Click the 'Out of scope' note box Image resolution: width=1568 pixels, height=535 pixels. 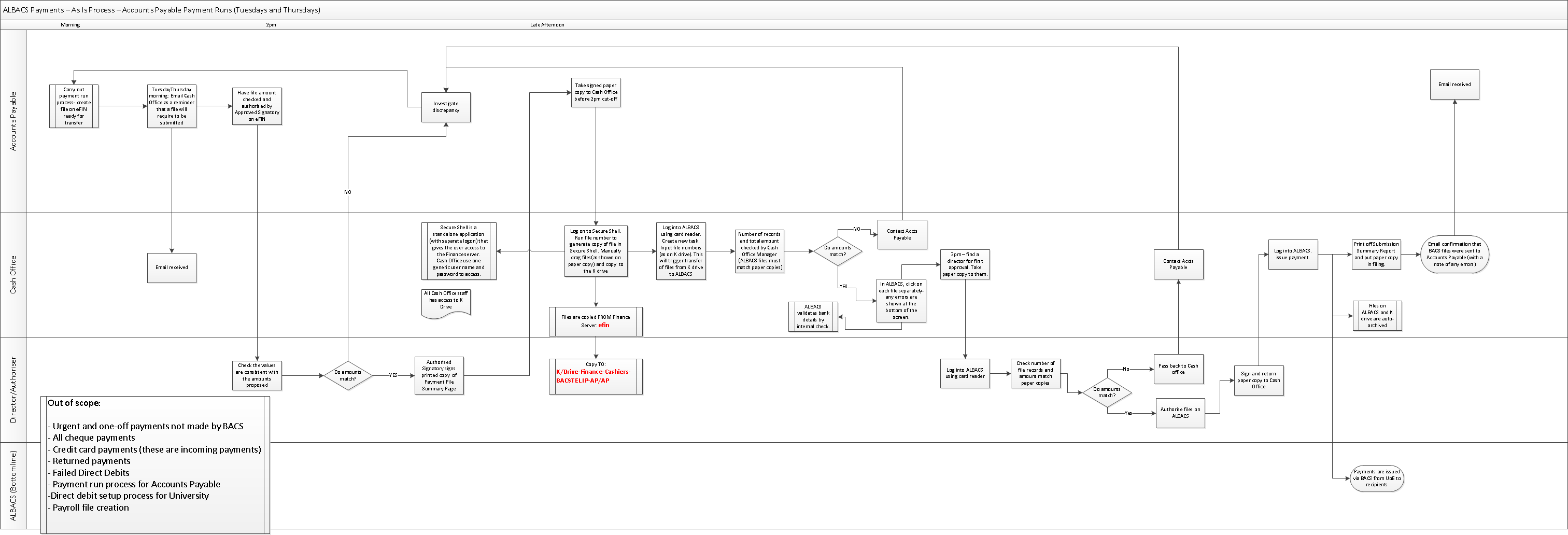155,465
